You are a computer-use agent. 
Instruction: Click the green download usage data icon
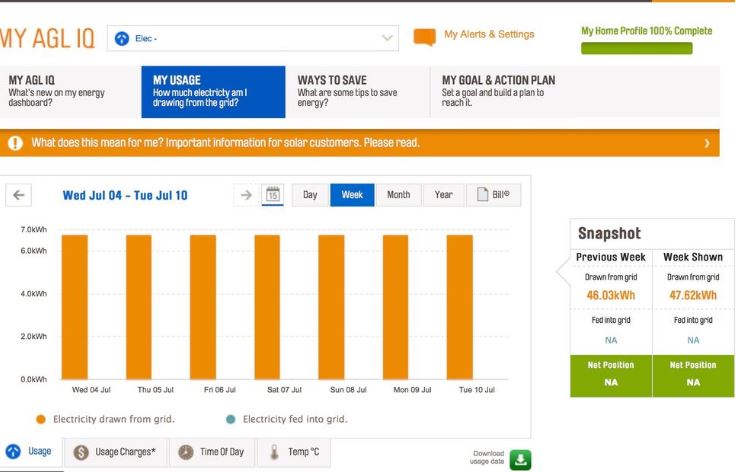coord(520,459)
